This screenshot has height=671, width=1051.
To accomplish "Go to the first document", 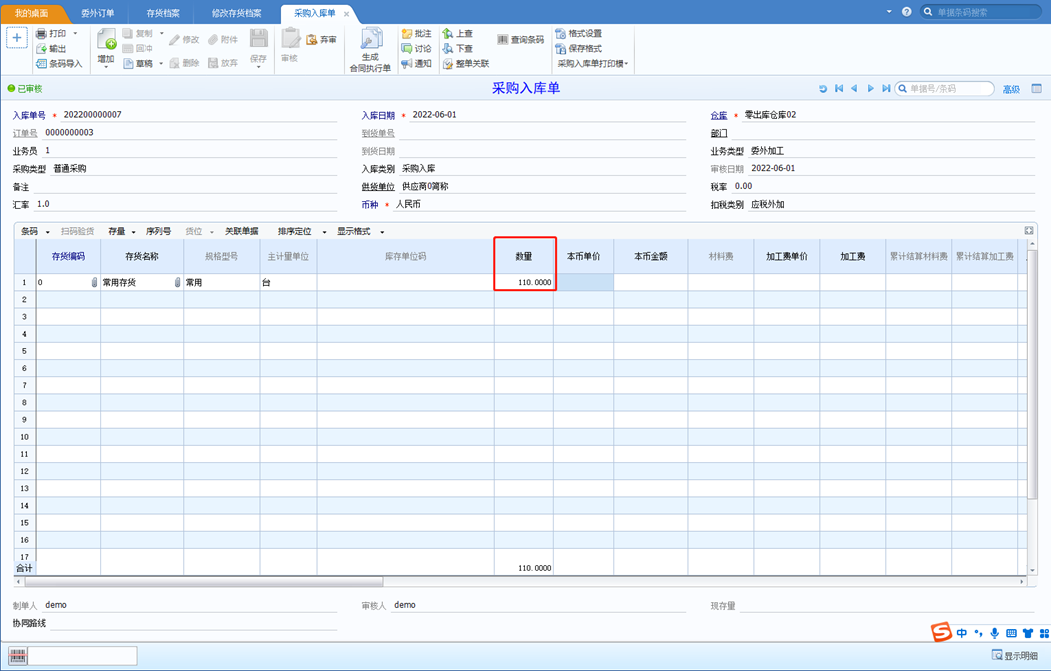I will (839, 88).
